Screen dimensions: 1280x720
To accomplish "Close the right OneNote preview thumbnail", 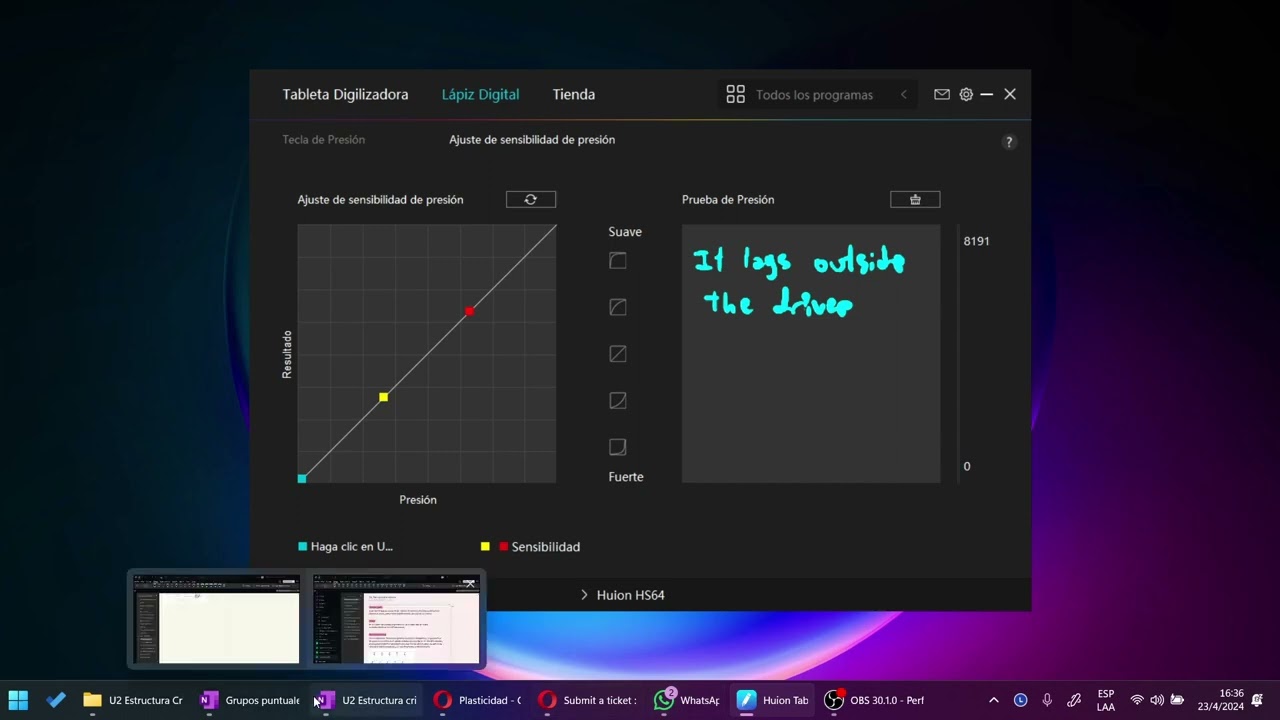I will pyautogui.click(x=469, y=582).
